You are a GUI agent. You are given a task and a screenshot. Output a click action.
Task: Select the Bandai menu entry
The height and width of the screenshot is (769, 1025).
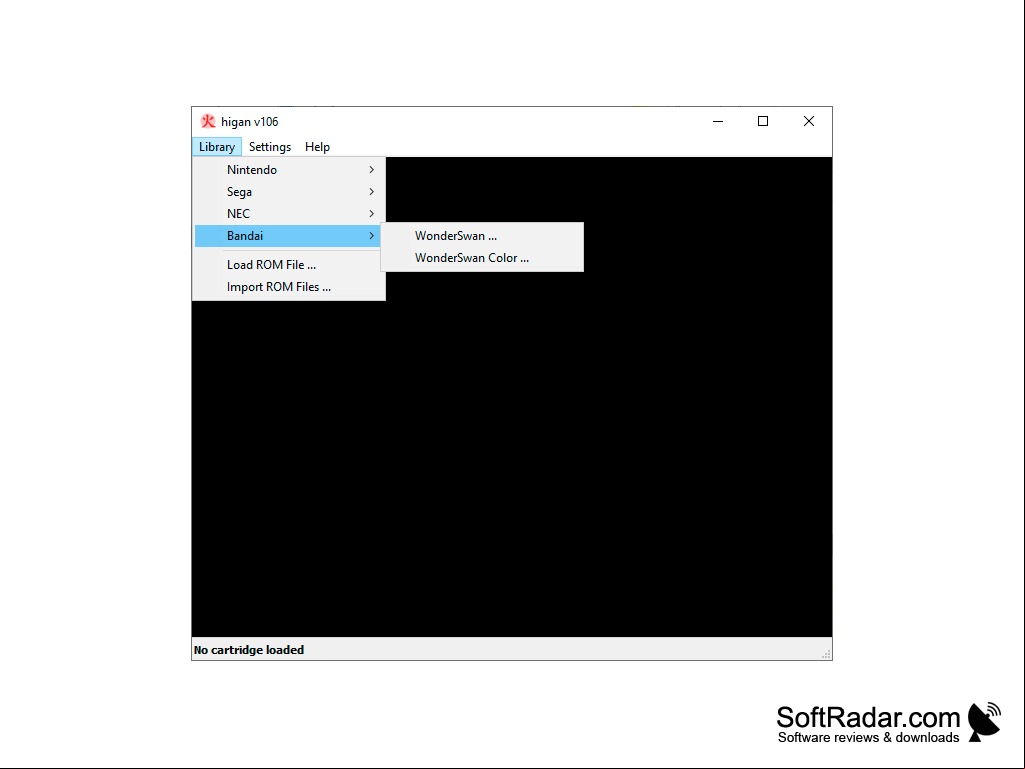coord(288,236)
